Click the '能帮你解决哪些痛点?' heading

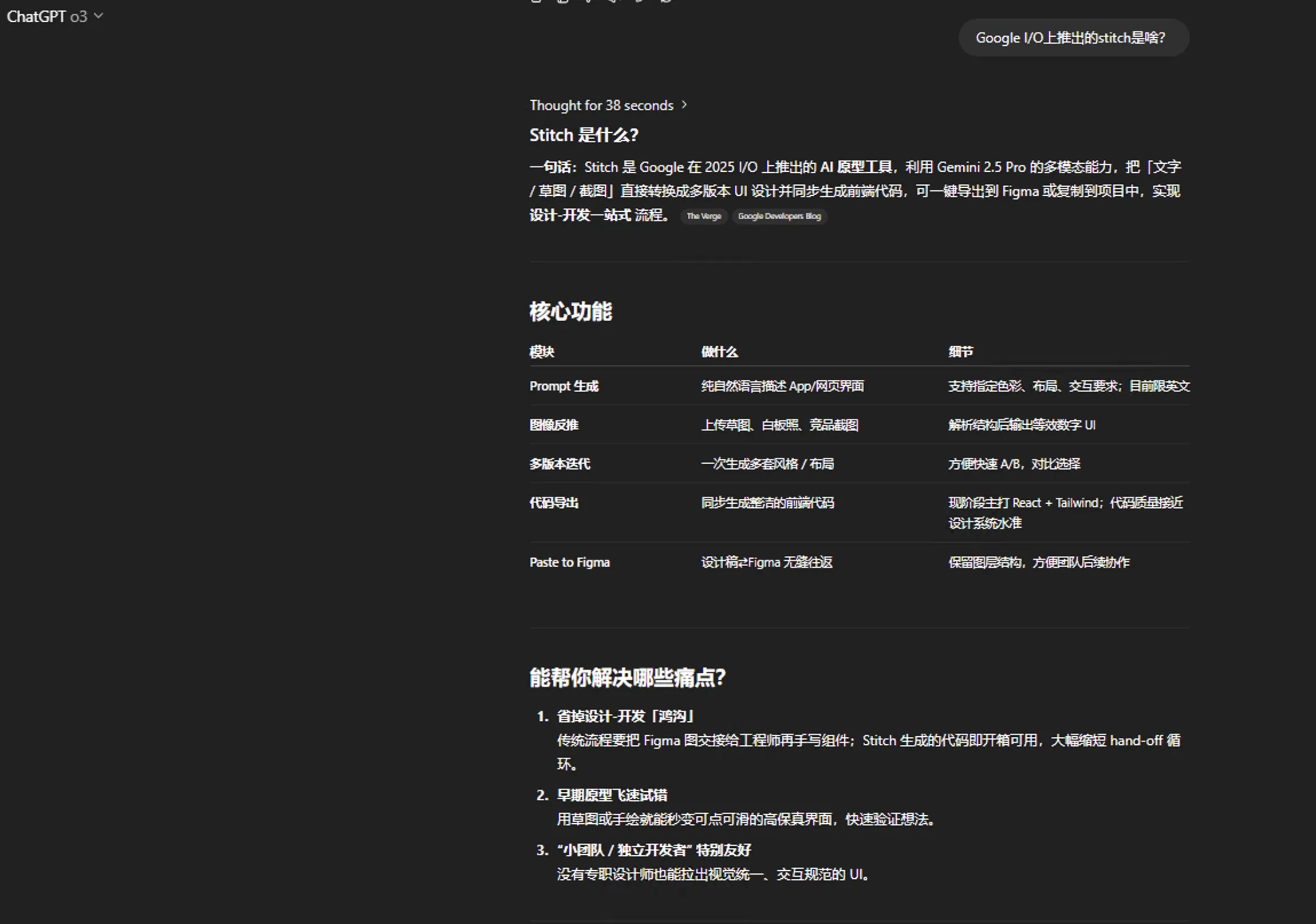[x=627, y=678]
